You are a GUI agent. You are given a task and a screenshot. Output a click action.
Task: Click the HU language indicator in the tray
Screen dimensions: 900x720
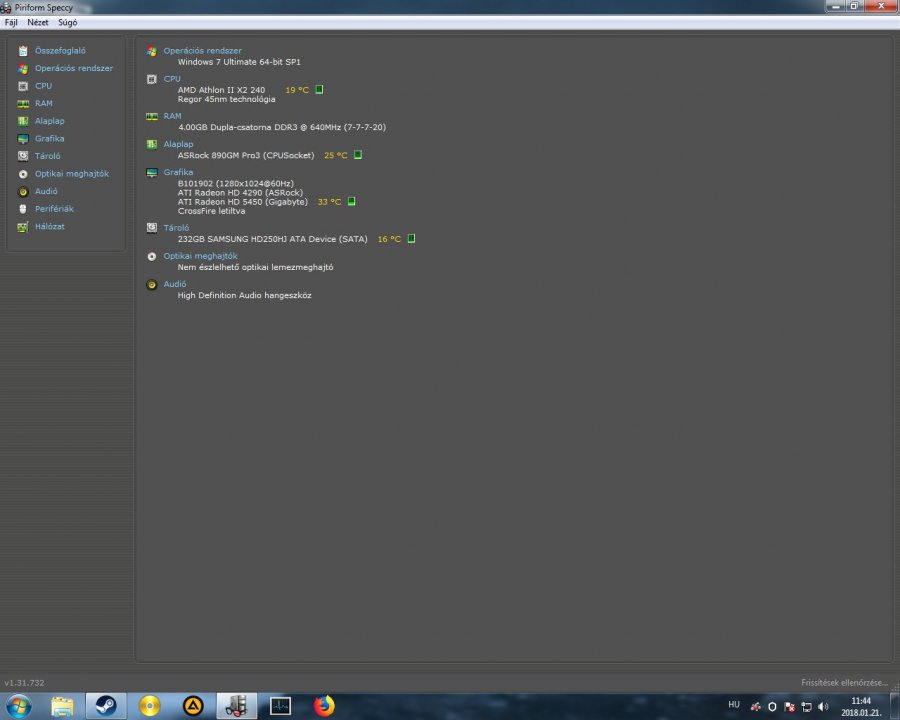click(734, 704)
